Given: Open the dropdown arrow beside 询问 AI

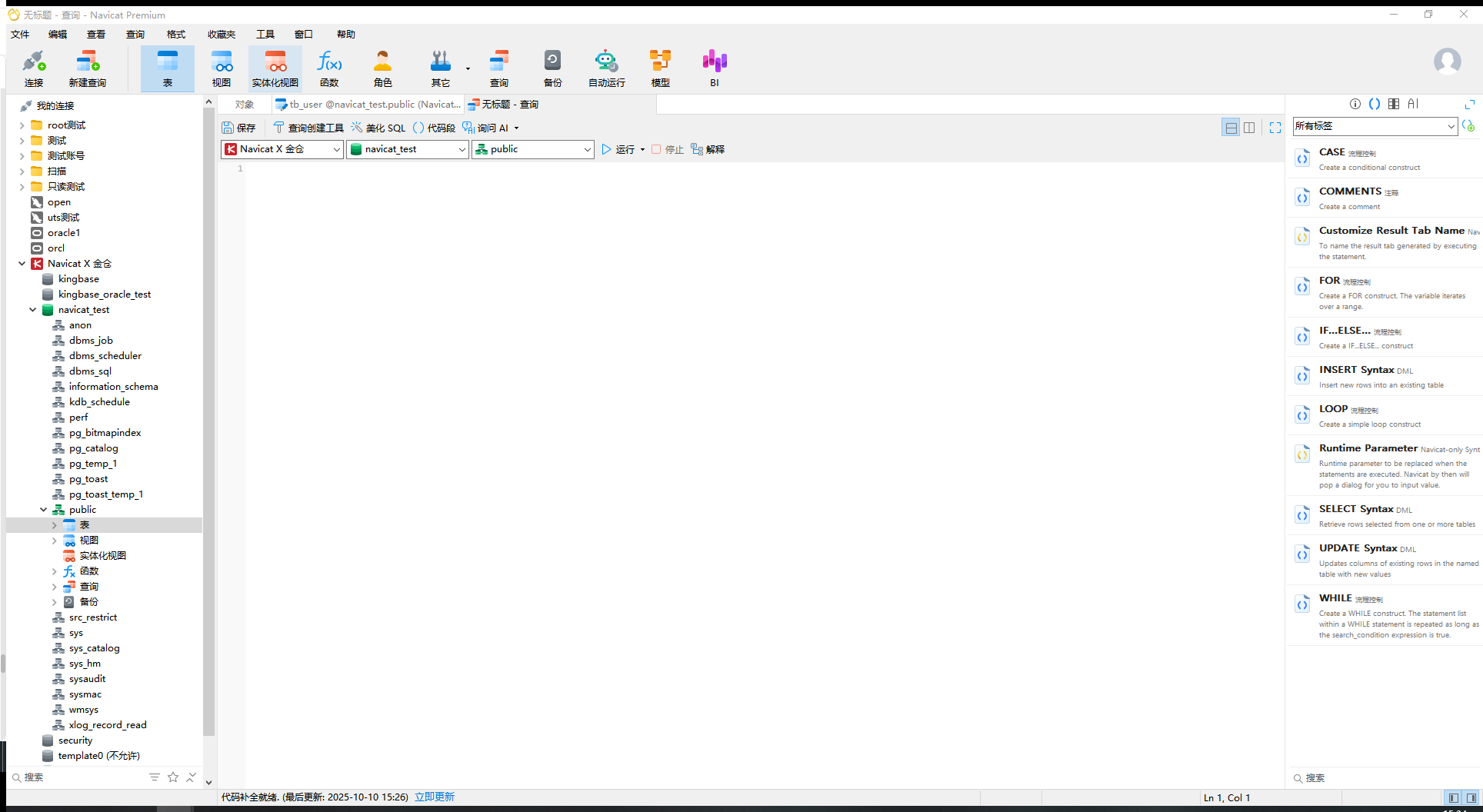Looking at the screenshot, I should click(x=517, y=128).
